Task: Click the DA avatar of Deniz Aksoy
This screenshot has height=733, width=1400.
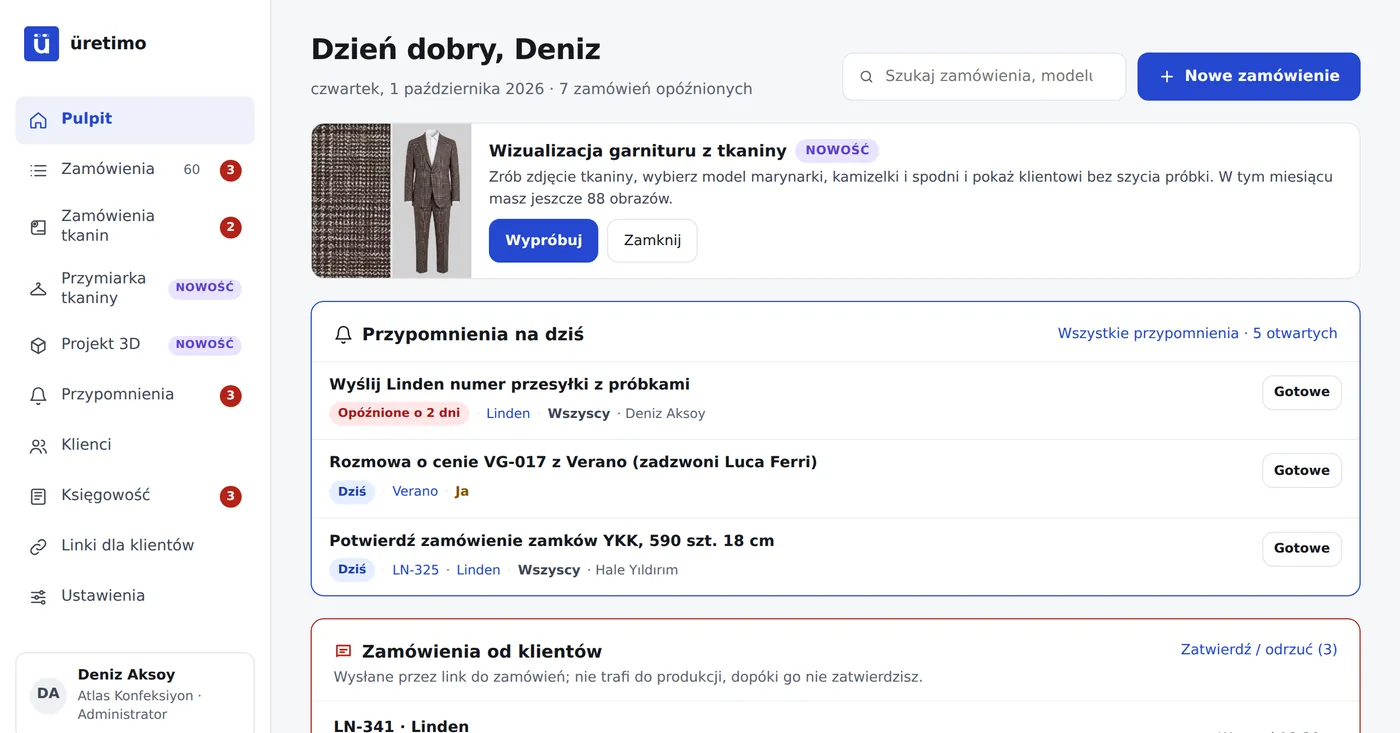Action: point(48,694)
